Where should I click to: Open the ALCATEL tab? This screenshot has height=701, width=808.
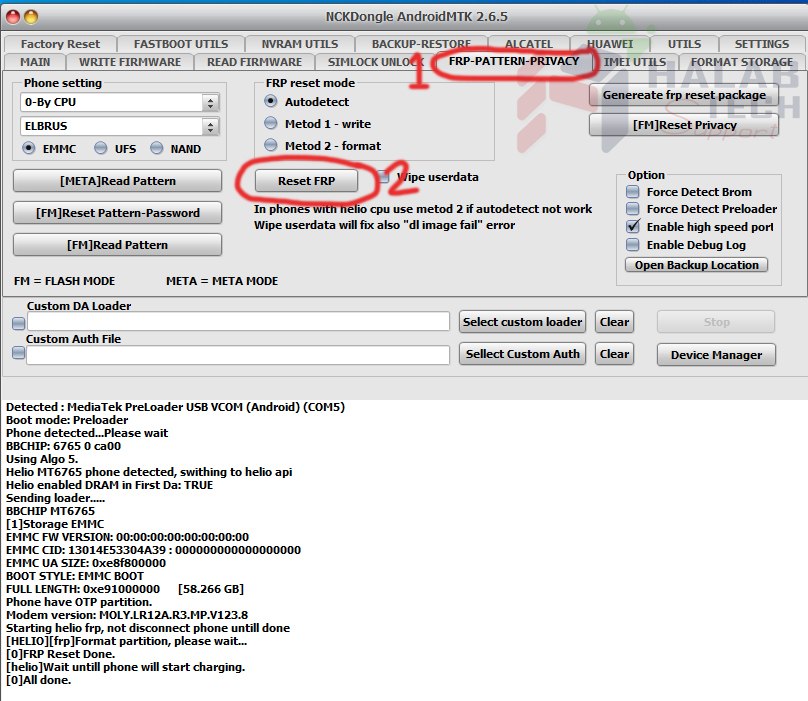coord(529,44)
